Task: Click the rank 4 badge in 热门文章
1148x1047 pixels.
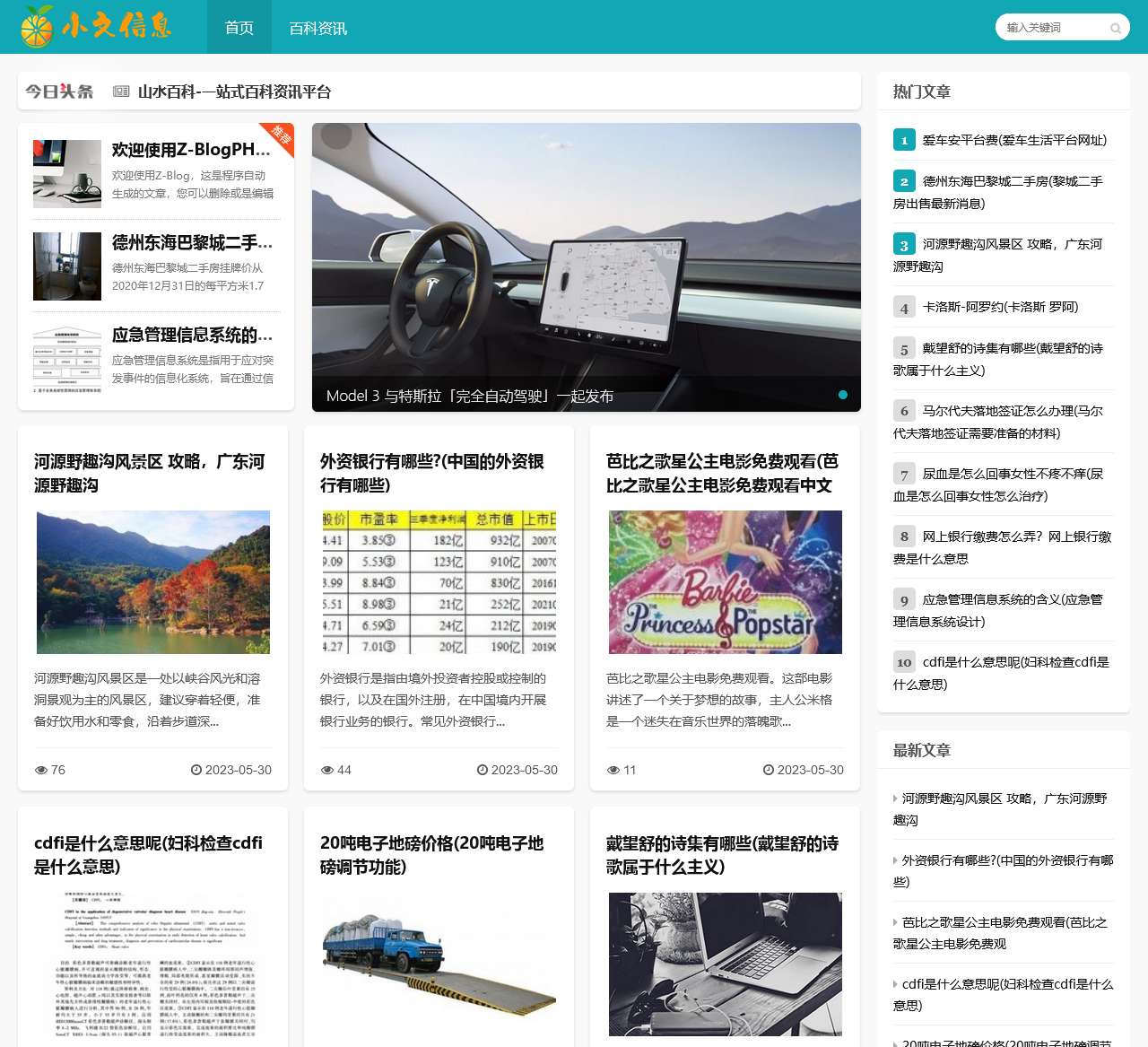Action: (904, 307)
